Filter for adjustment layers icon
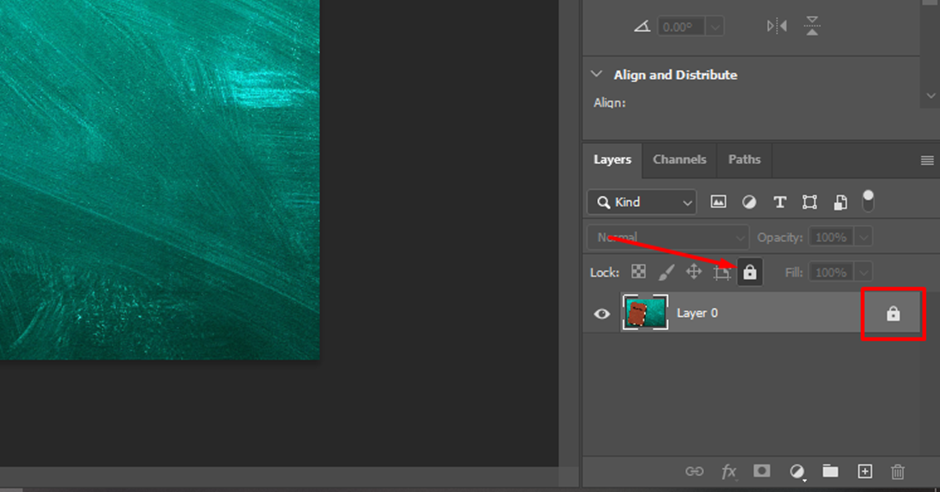940x492 pixels. 749,202
